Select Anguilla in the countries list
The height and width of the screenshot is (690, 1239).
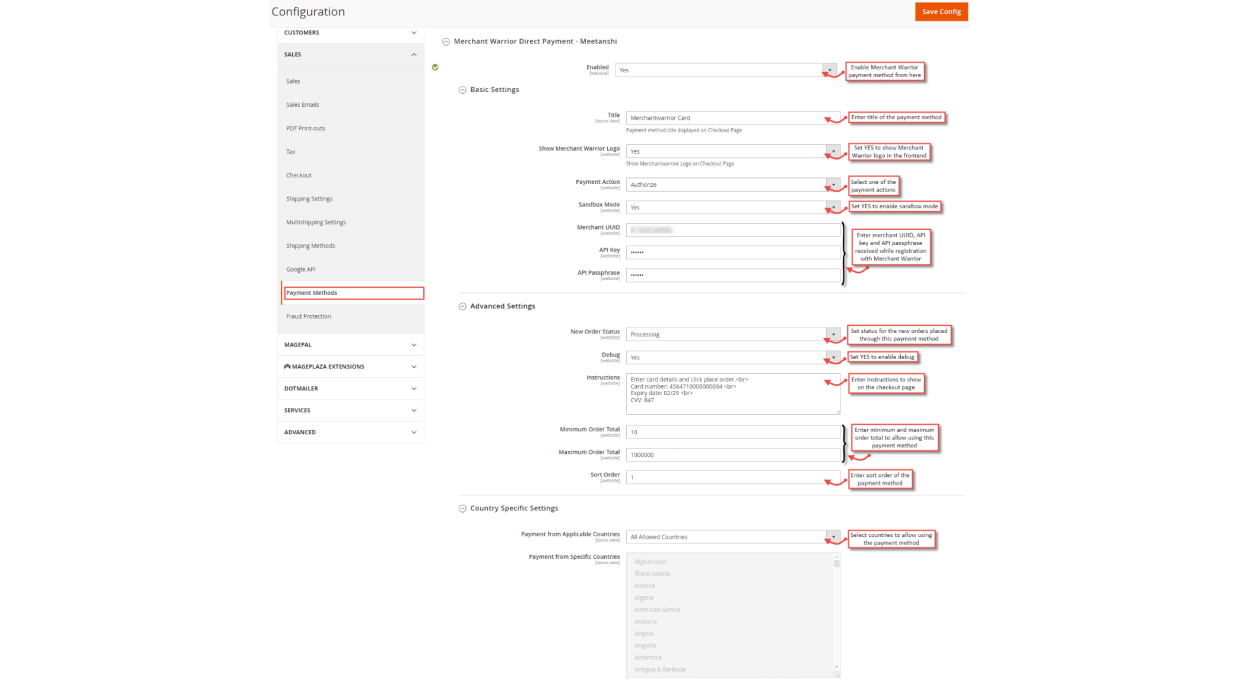[645, 646]
